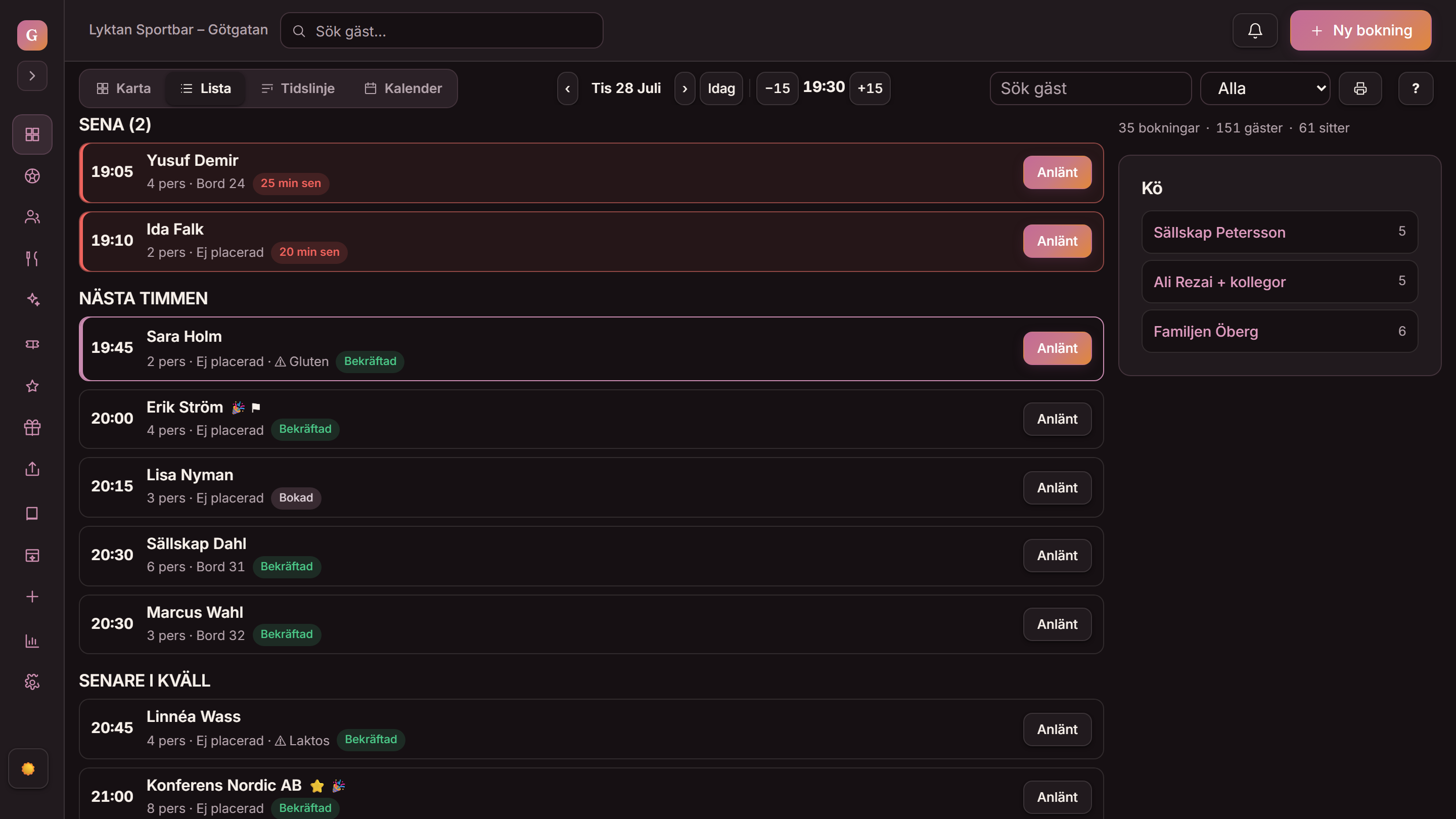Create a new booking with Ny bokning
Viewport: 1456px width, 819px height.
(1360, 30)
